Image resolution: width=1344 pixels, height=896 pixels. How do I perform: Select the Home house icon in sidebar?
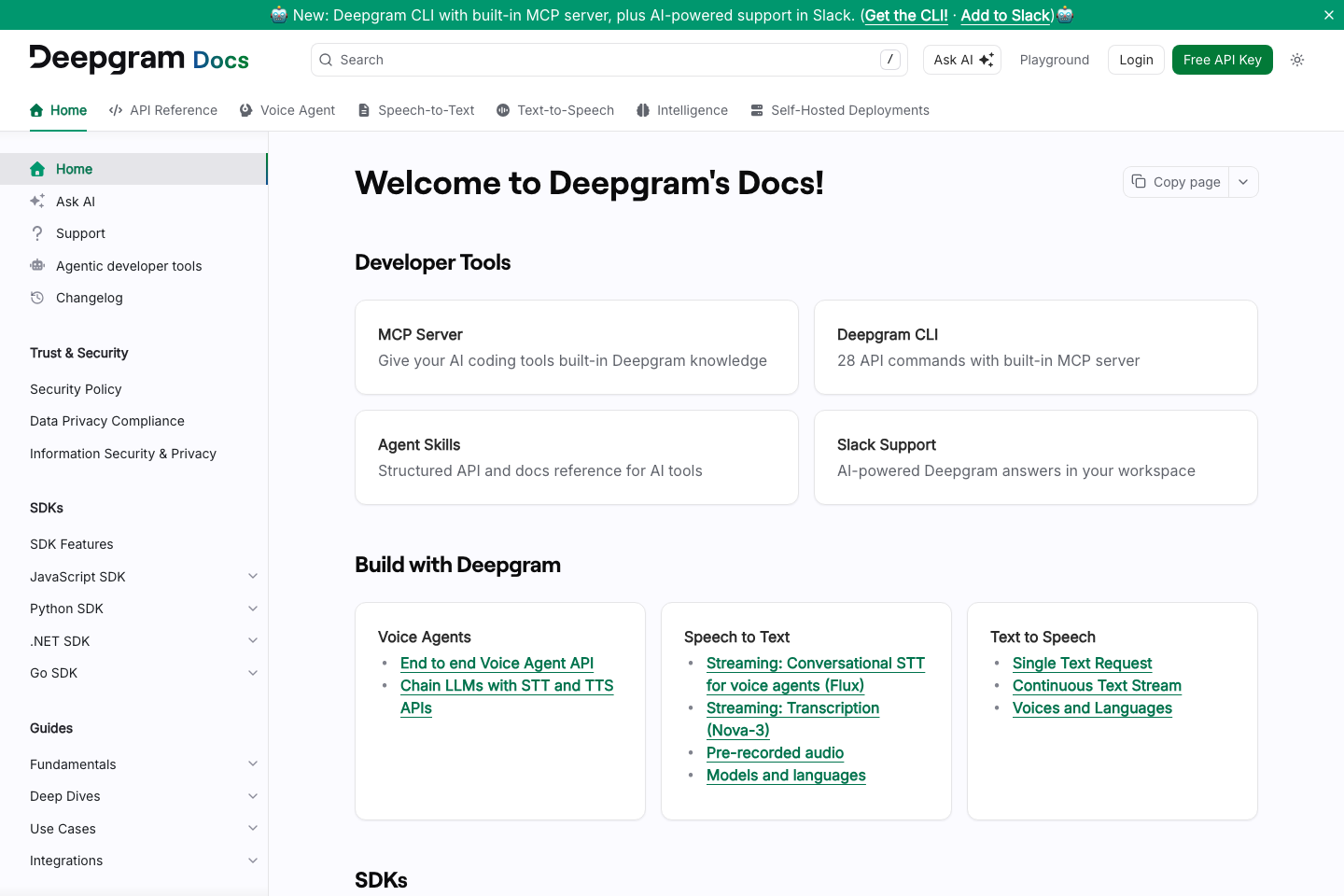click(x=37, y=169)
